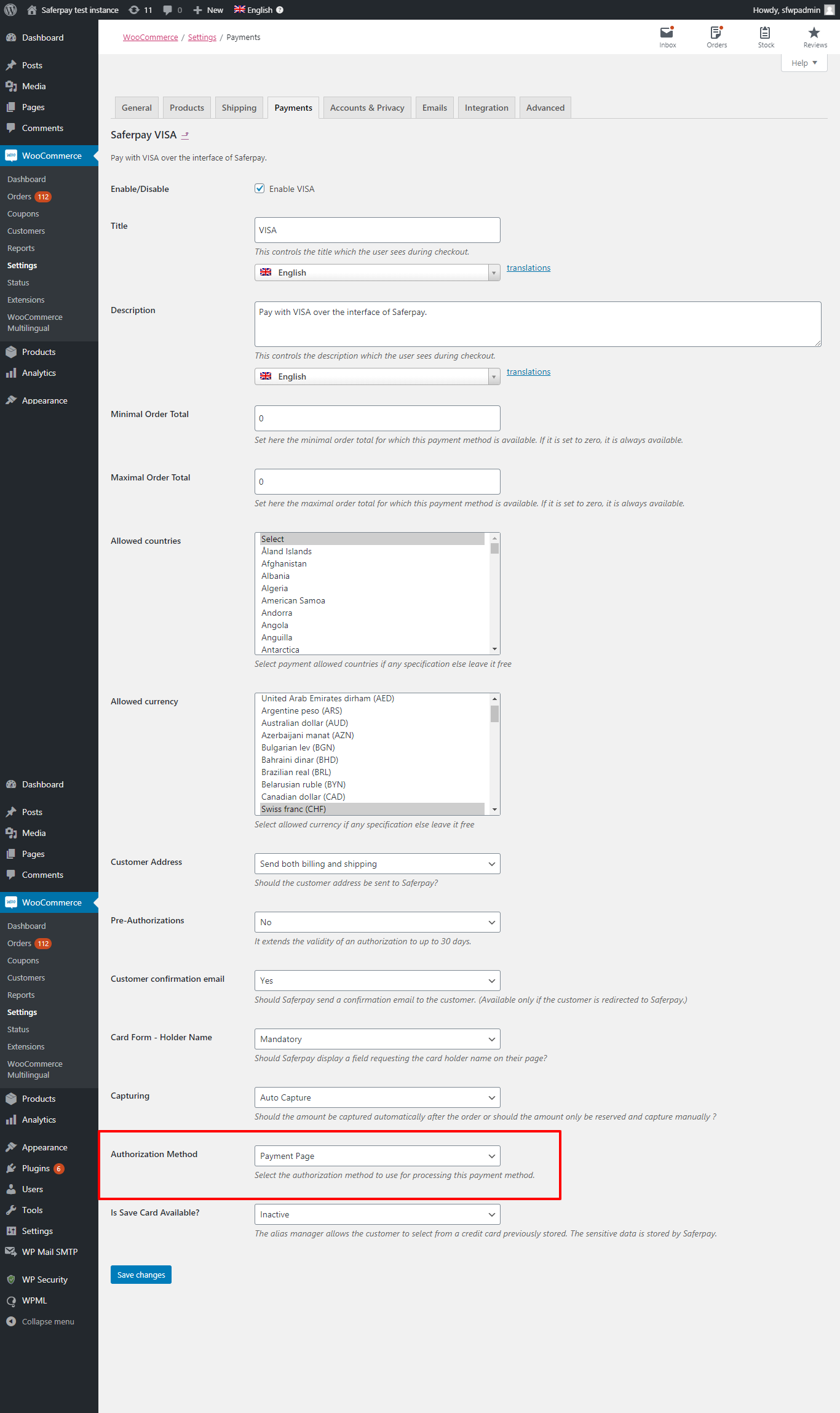Screen dimensions: 840x1413
Task: Uncheck the Enable VISA checkbox
Action: [260, 189]
